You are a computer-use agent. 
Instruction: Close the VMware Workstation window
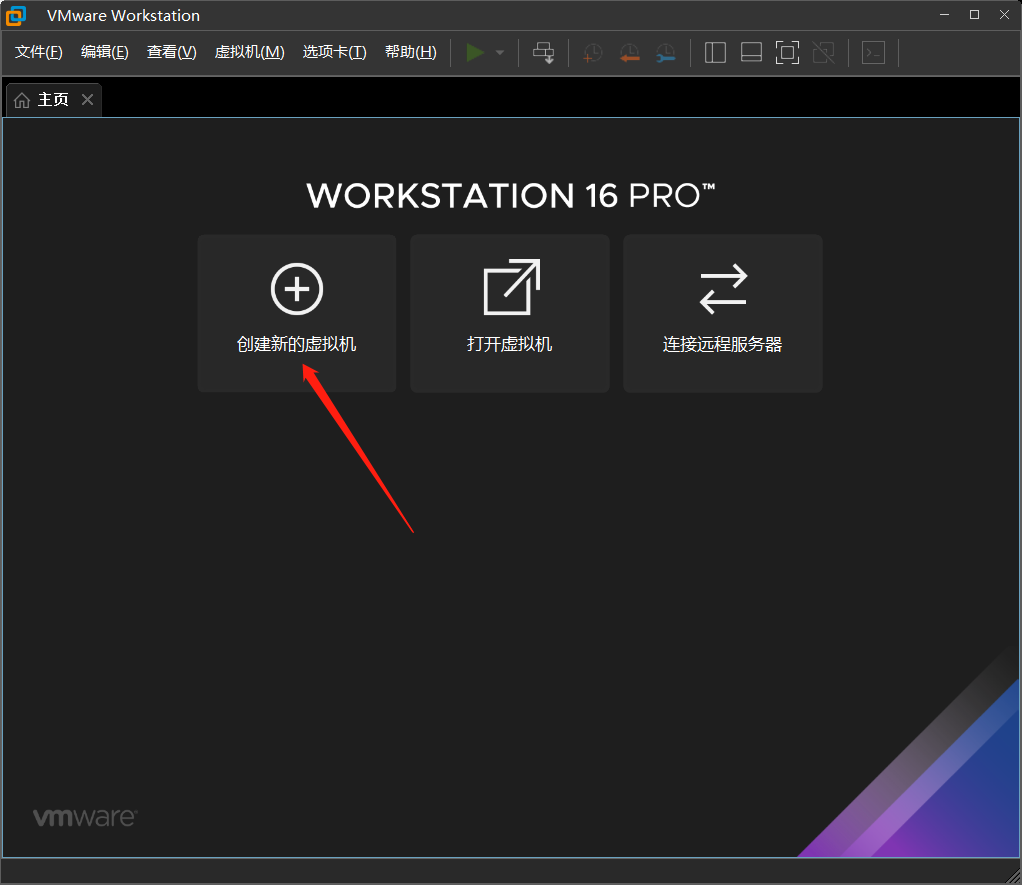pyautogui.click(x=1004, y=14)
